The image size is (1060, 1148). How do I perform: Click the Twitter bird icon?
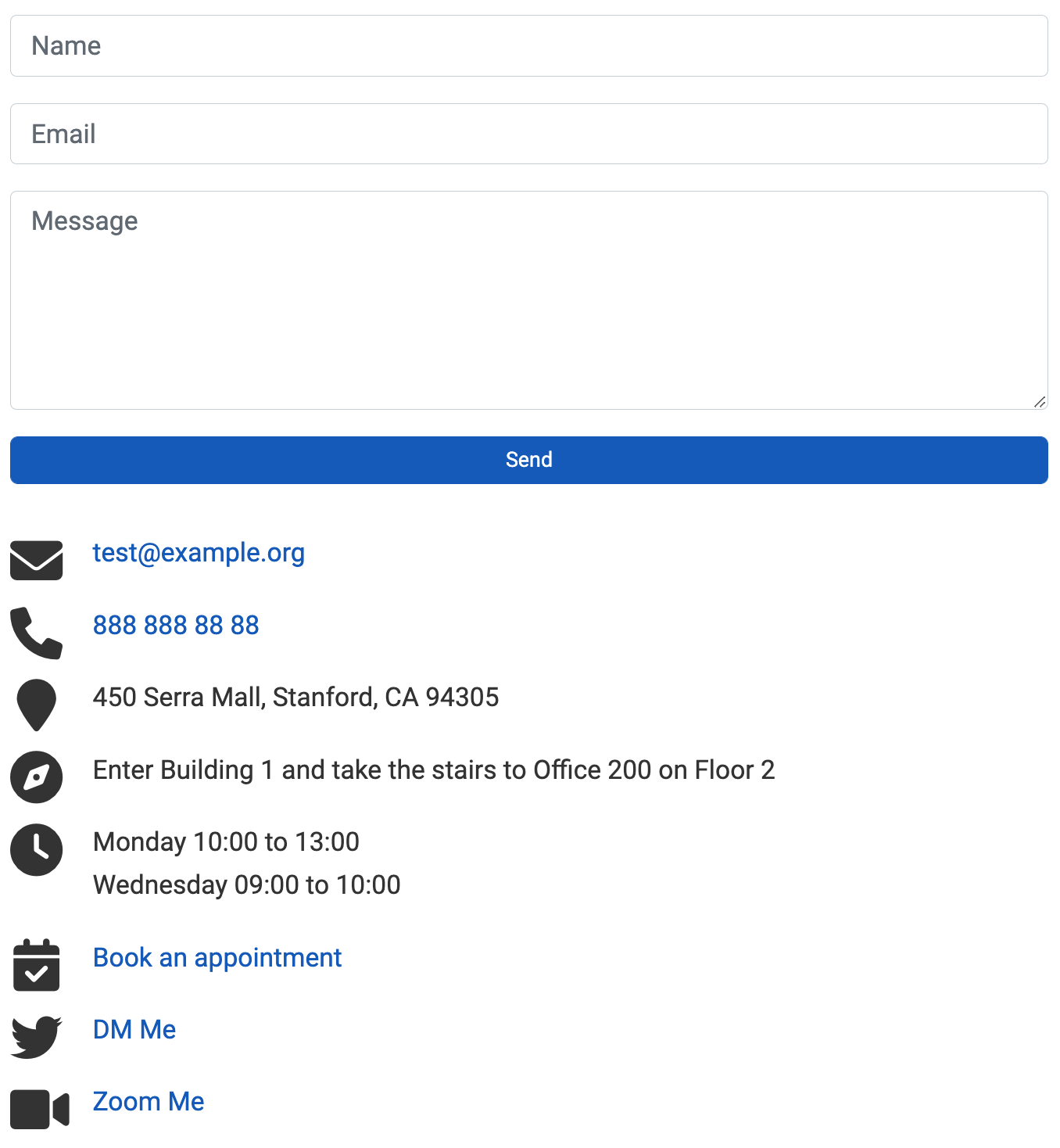tap(36, 1037)
